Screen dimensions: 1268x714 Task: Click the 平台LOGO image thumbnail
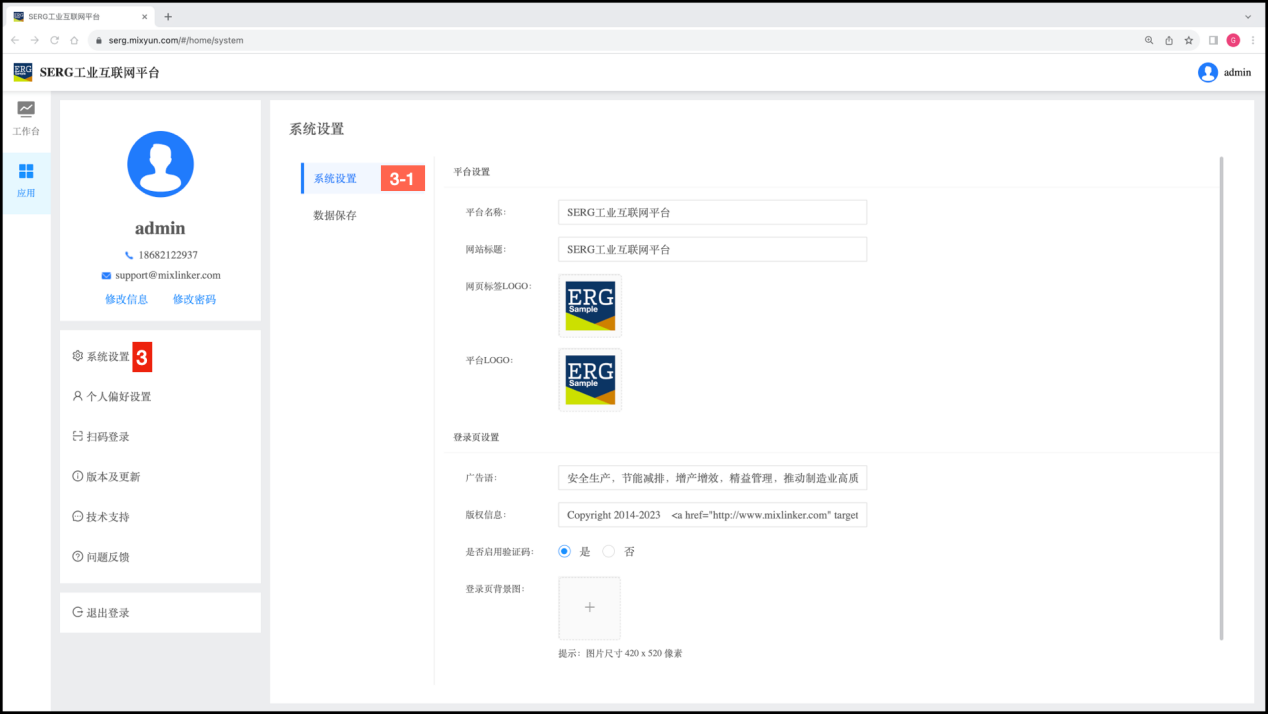pyautogui.click(x=590, y=380)
